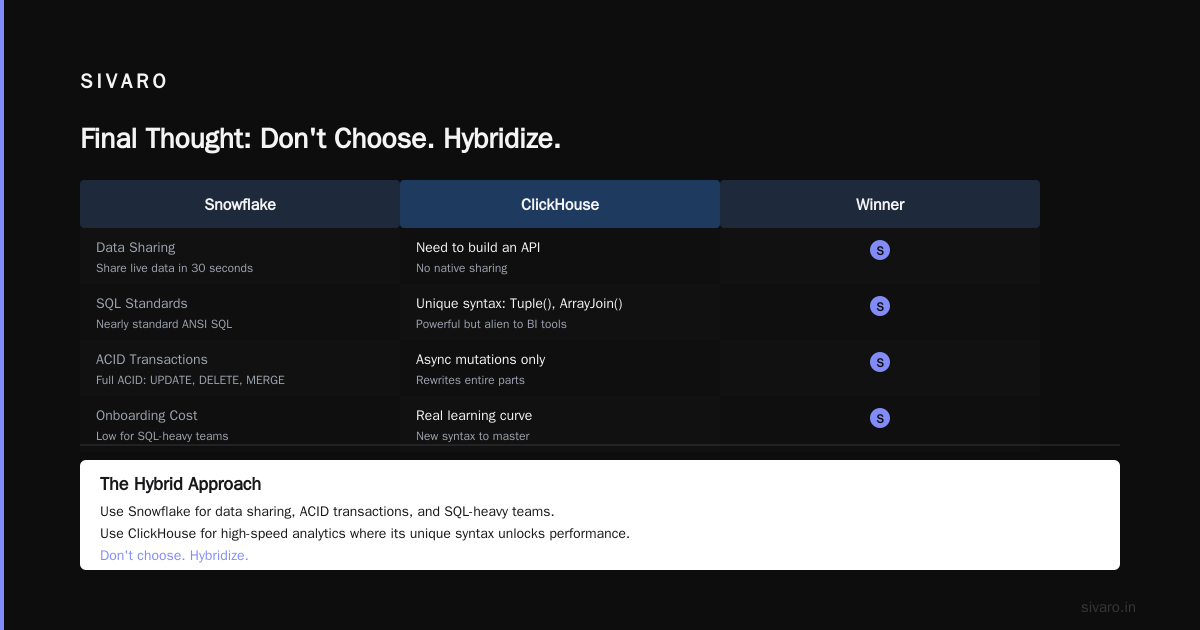Open the 'Don't choose. Hybridize.' link
This screenshot has width=1200, height=630.
point(174,555)
